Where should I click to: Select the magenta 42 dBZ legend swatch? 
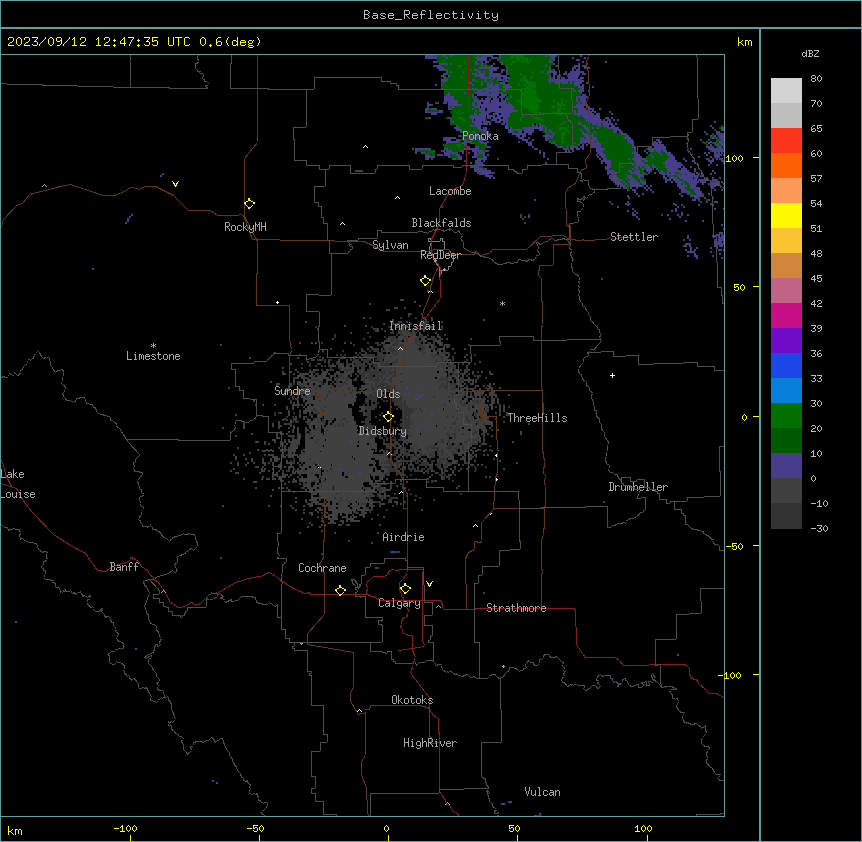point(786,315)
